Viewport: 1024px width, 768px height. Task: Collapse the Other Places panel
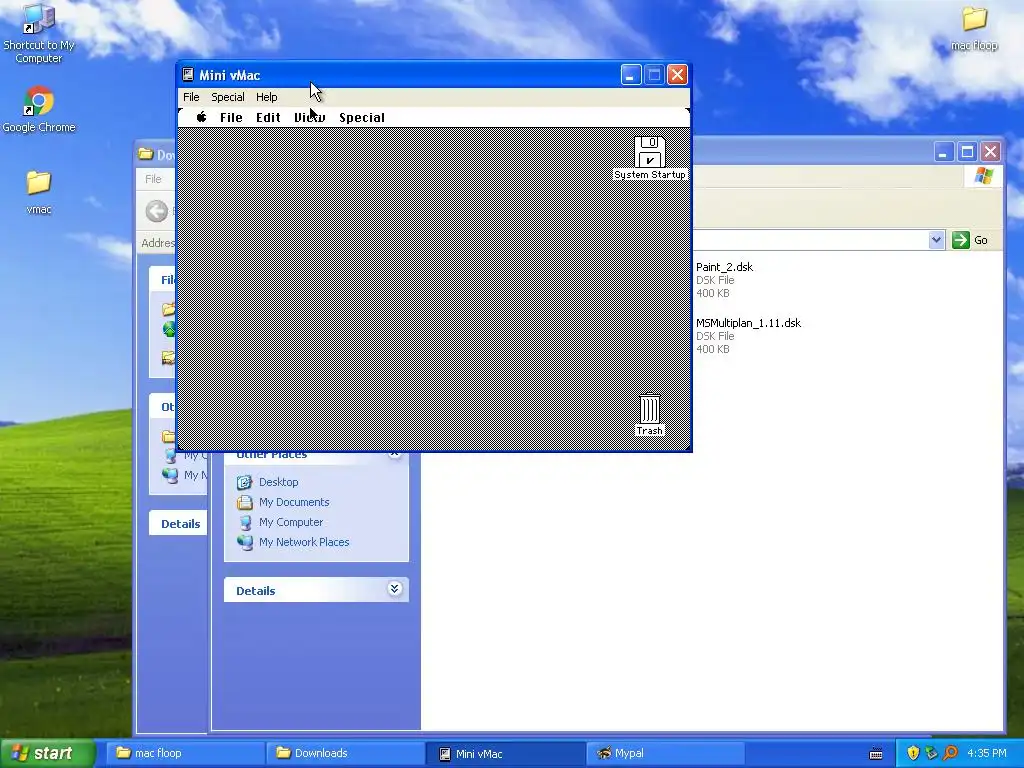point(394,453)
